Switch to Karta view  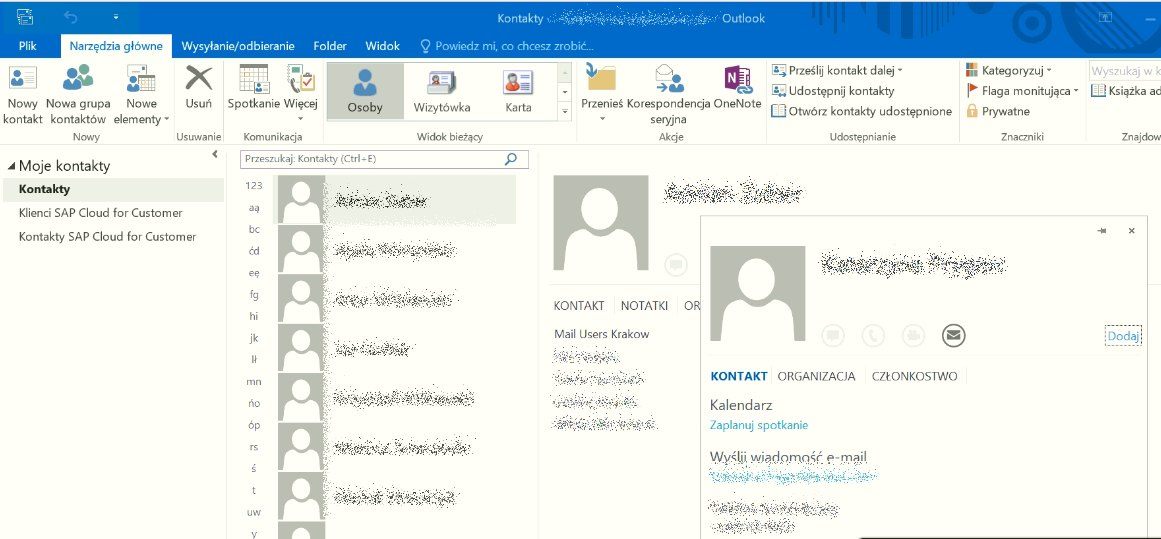[x=518, y=91]
